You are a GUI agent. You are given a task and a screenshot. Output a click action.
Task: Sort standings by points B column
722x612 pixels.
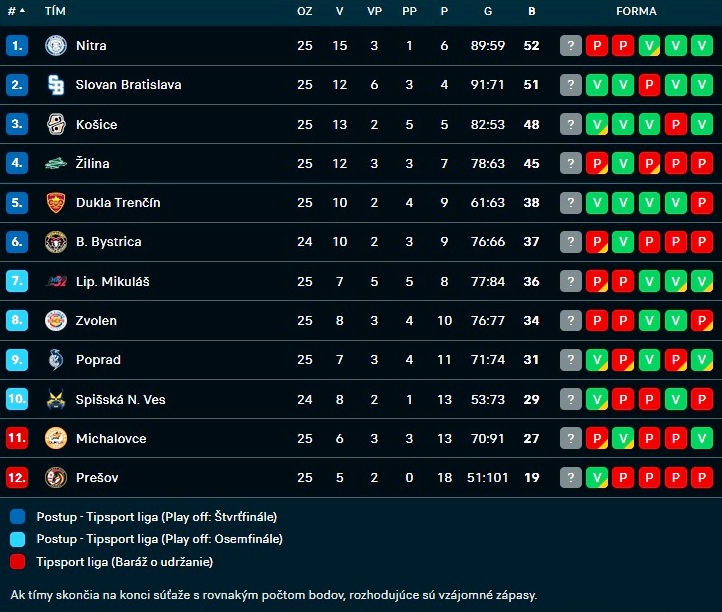[532, 11]
